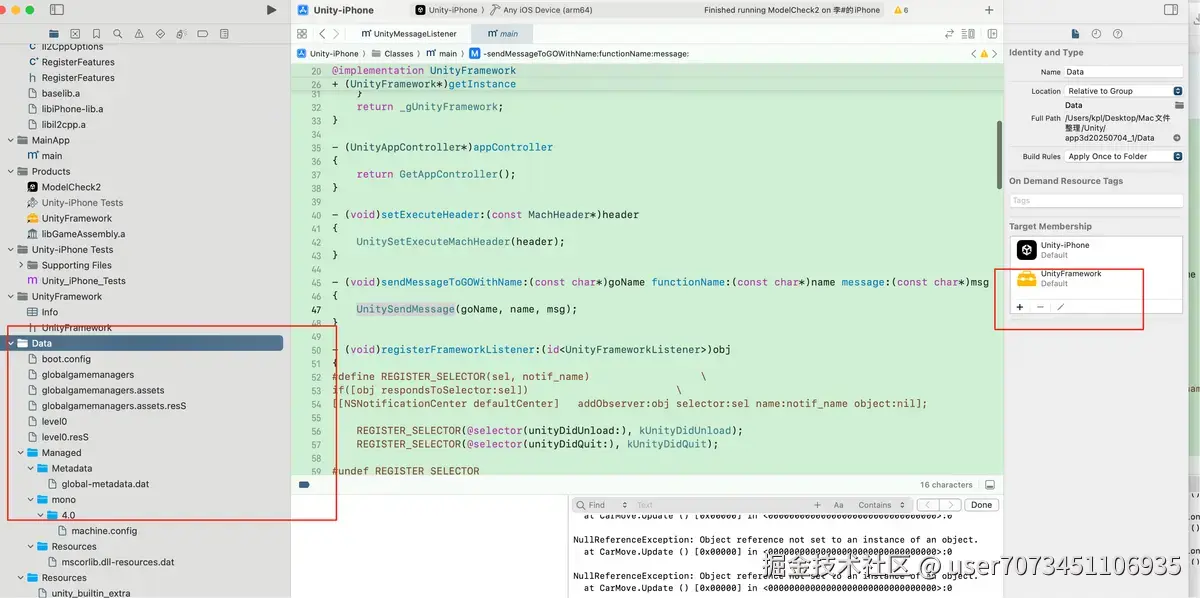This screenshot has width=1200, height=598.
Task: Edit target membership with pencil icon
Action: (1060, 307)
